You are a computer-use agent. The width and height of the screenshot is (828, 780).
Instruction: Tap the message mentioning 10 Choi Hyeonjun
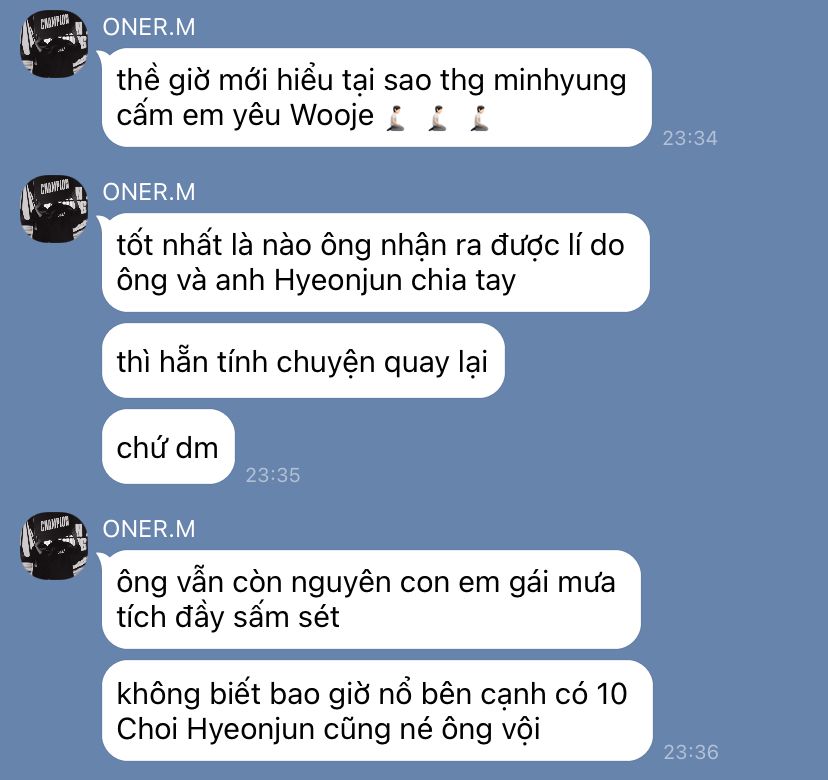point(377,711)
